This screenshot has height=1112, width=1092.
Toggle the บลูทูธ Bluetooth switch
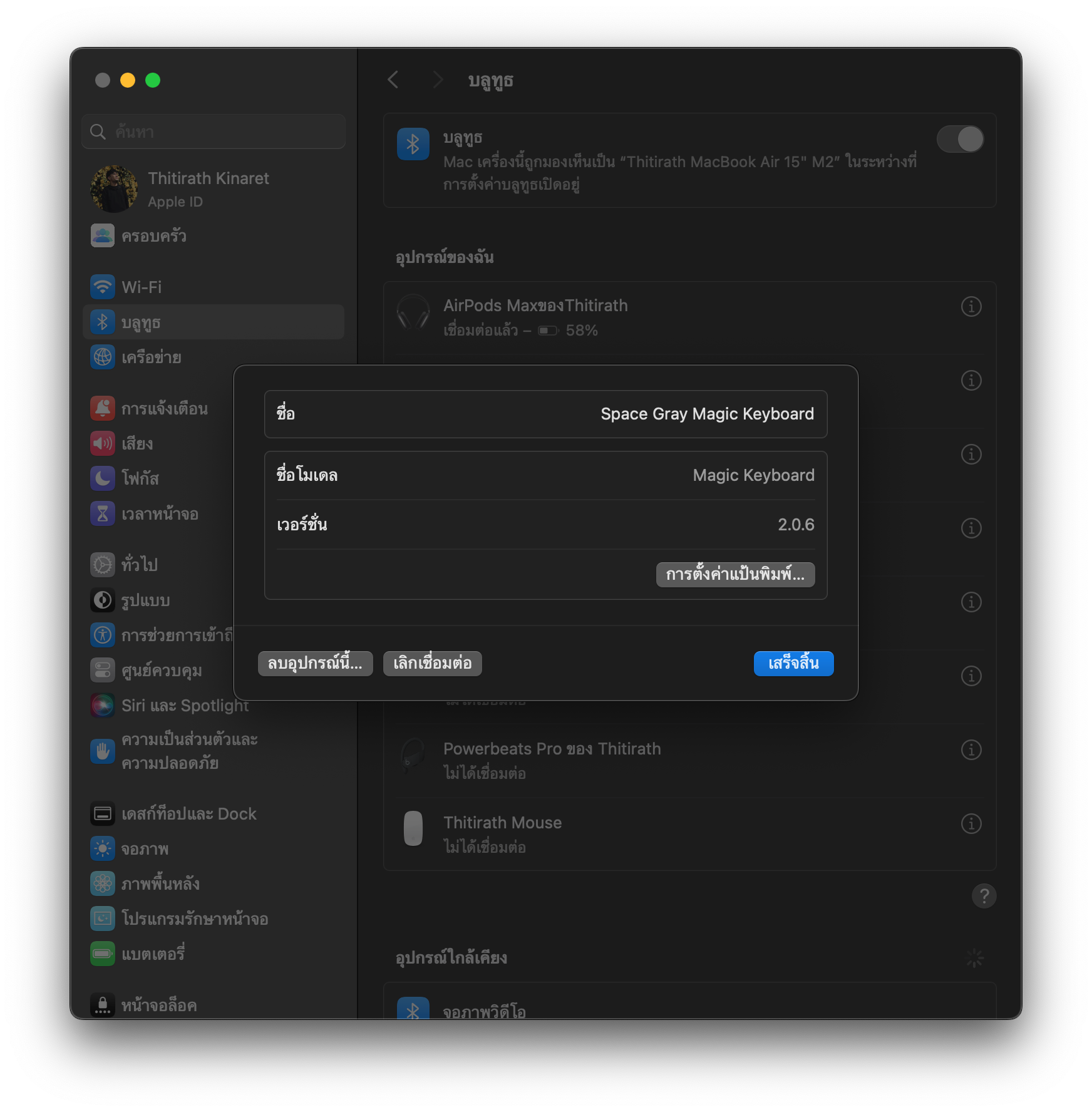[960, 139]
